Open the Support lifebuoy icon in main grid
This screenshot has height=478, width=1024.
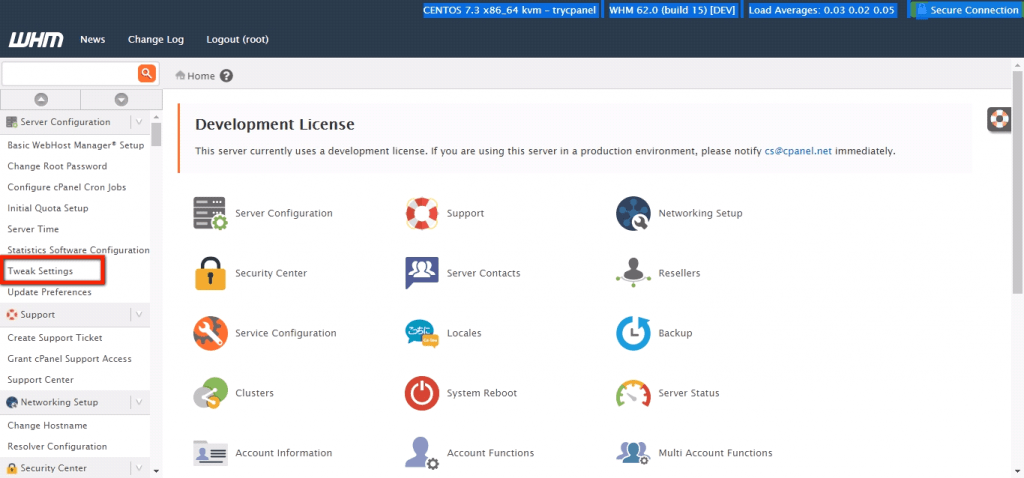[422, 214]
